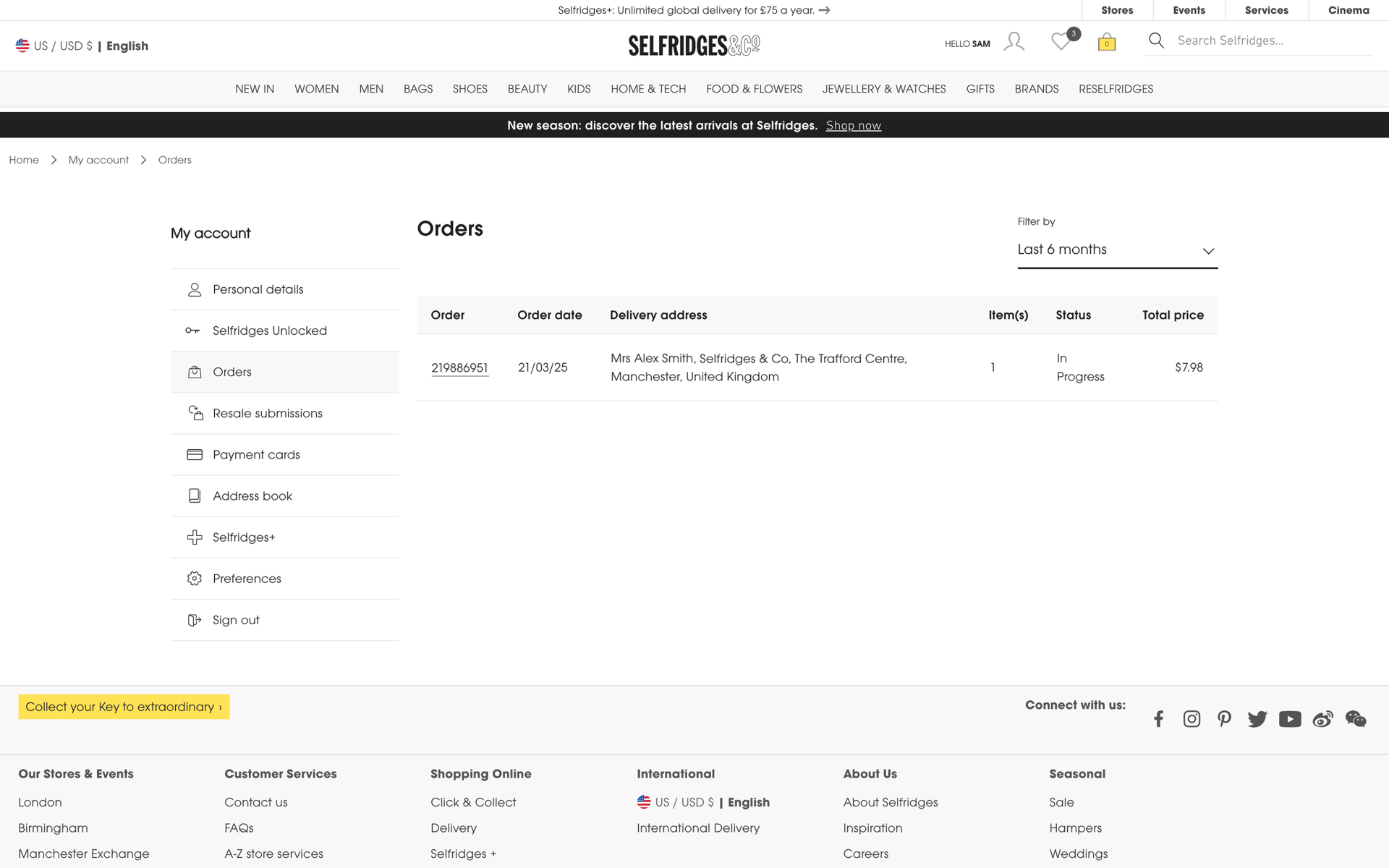Open the WOMEN navigation menu
This screenshot has height=868, width=1389.
point(316,89)
